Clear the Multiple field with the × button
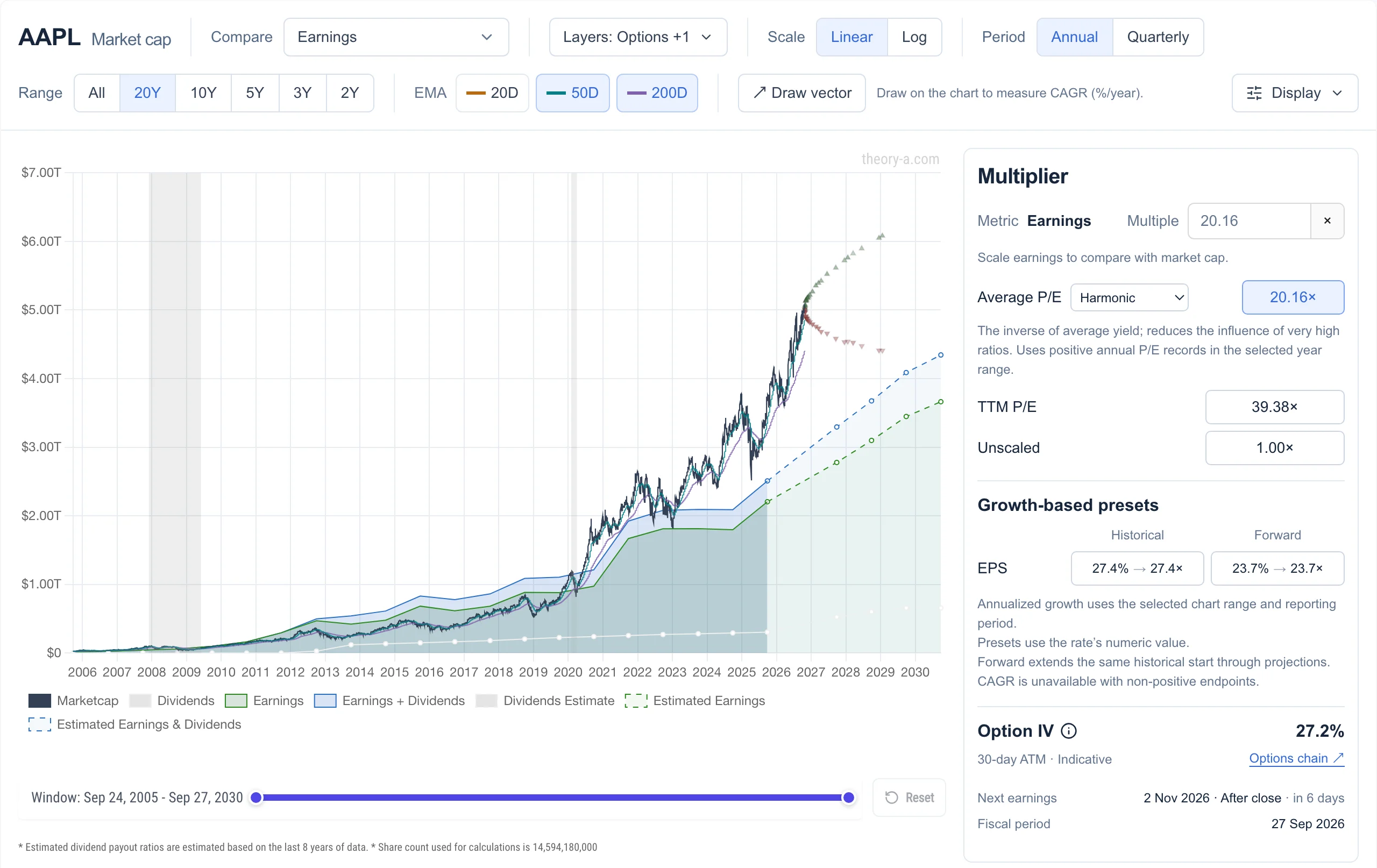1377x868 pixels. point(1326,220)
